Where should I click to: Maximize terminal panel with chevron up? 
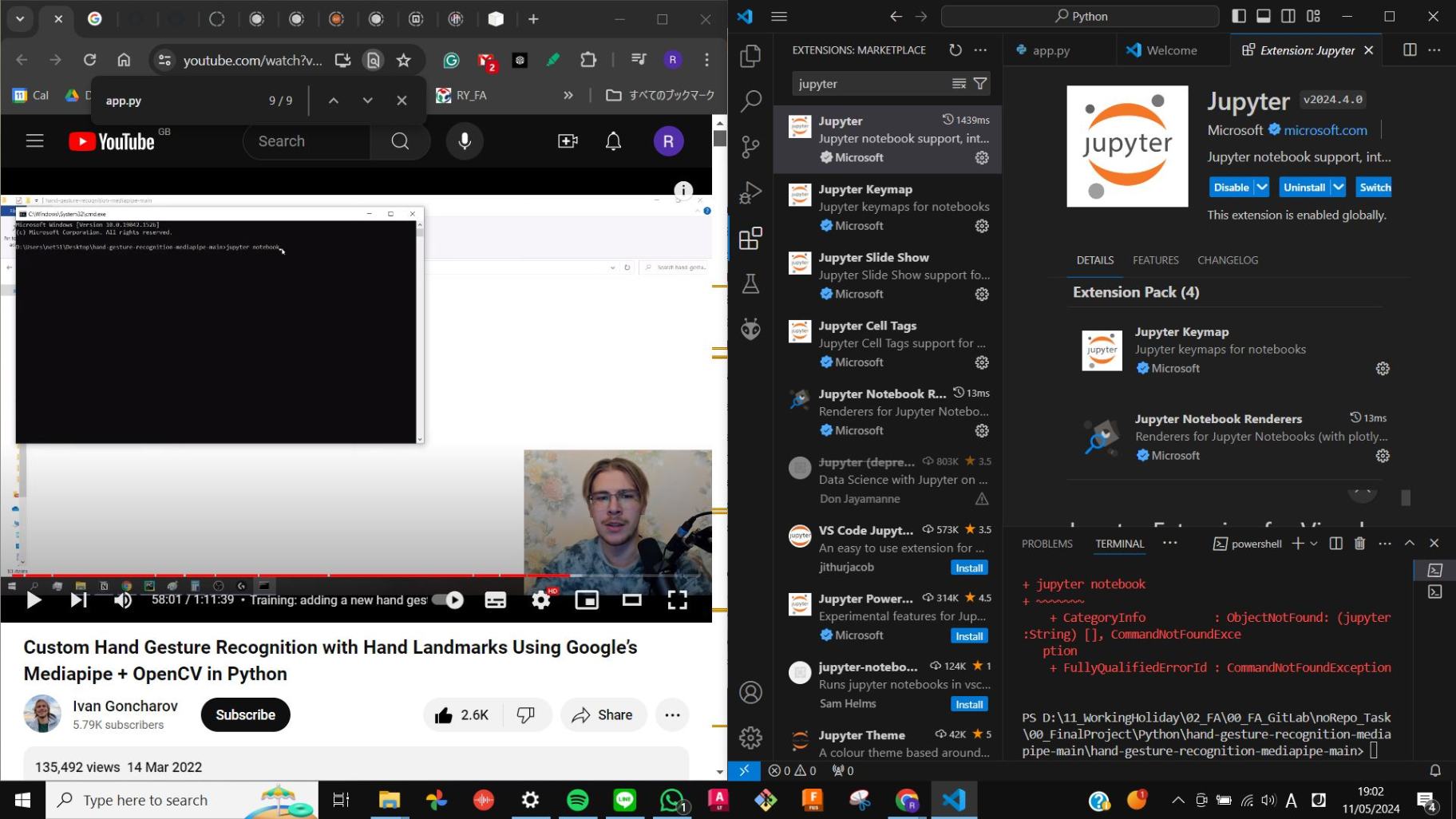pos(1410,543)
